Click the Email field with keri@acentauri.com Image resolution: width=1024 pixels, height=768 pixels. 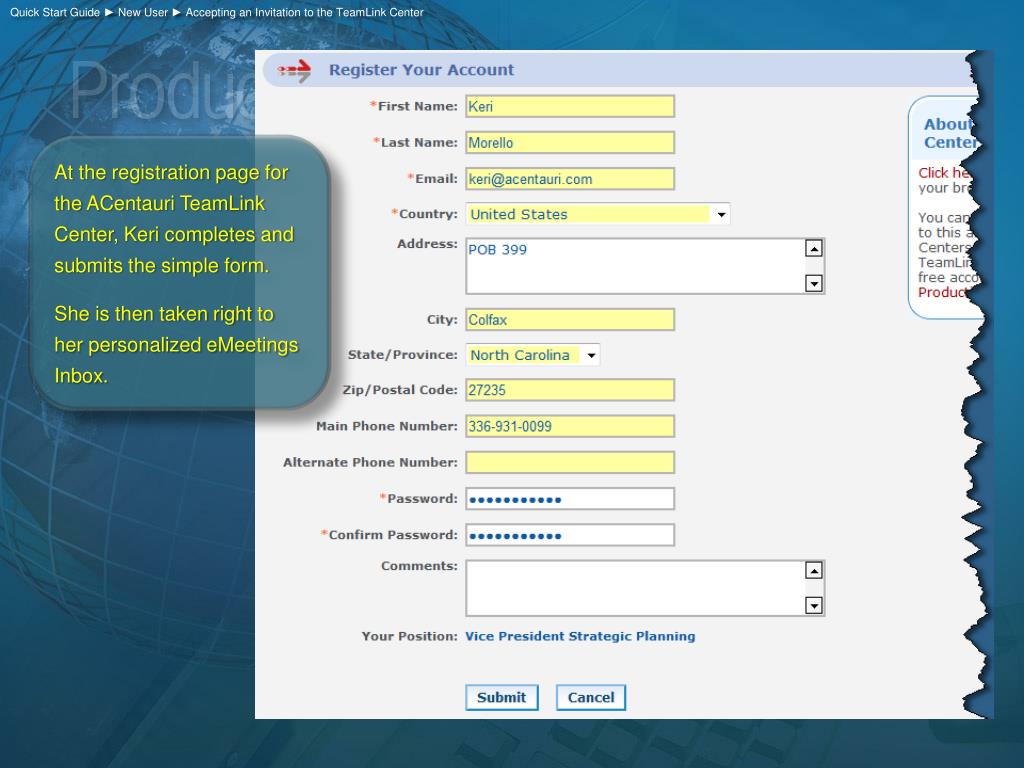pos(569,179)
